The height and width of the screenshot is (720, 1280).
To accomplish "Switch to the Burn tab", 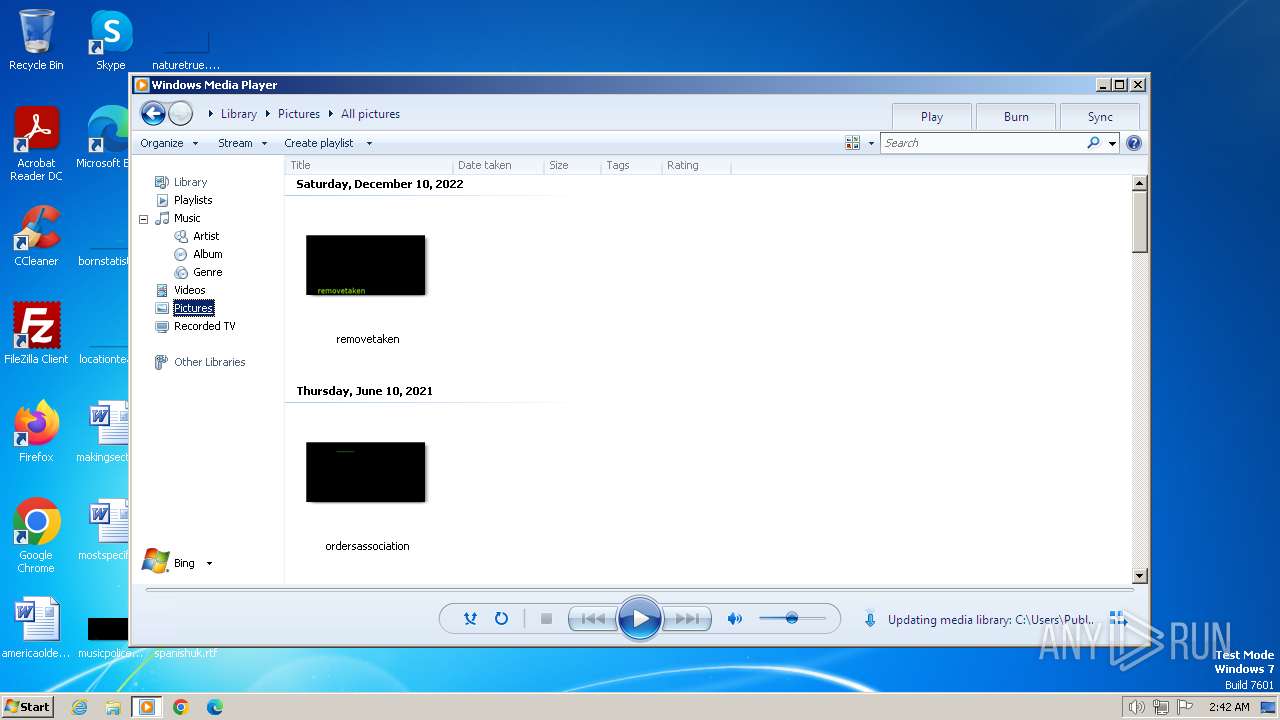I will coord(1016,116).
